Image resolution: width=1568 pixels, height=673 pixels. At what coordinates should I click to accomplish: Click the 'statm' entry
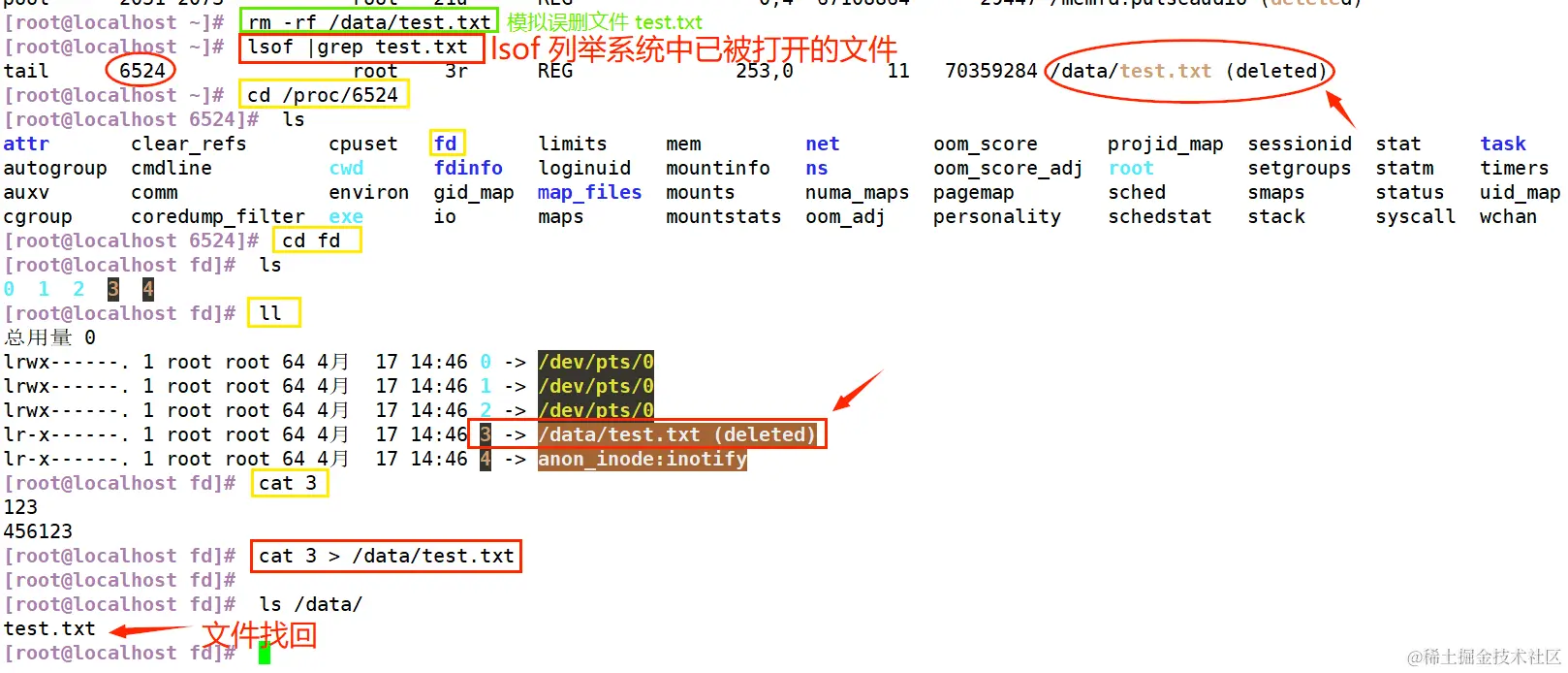click(1404, 168)
